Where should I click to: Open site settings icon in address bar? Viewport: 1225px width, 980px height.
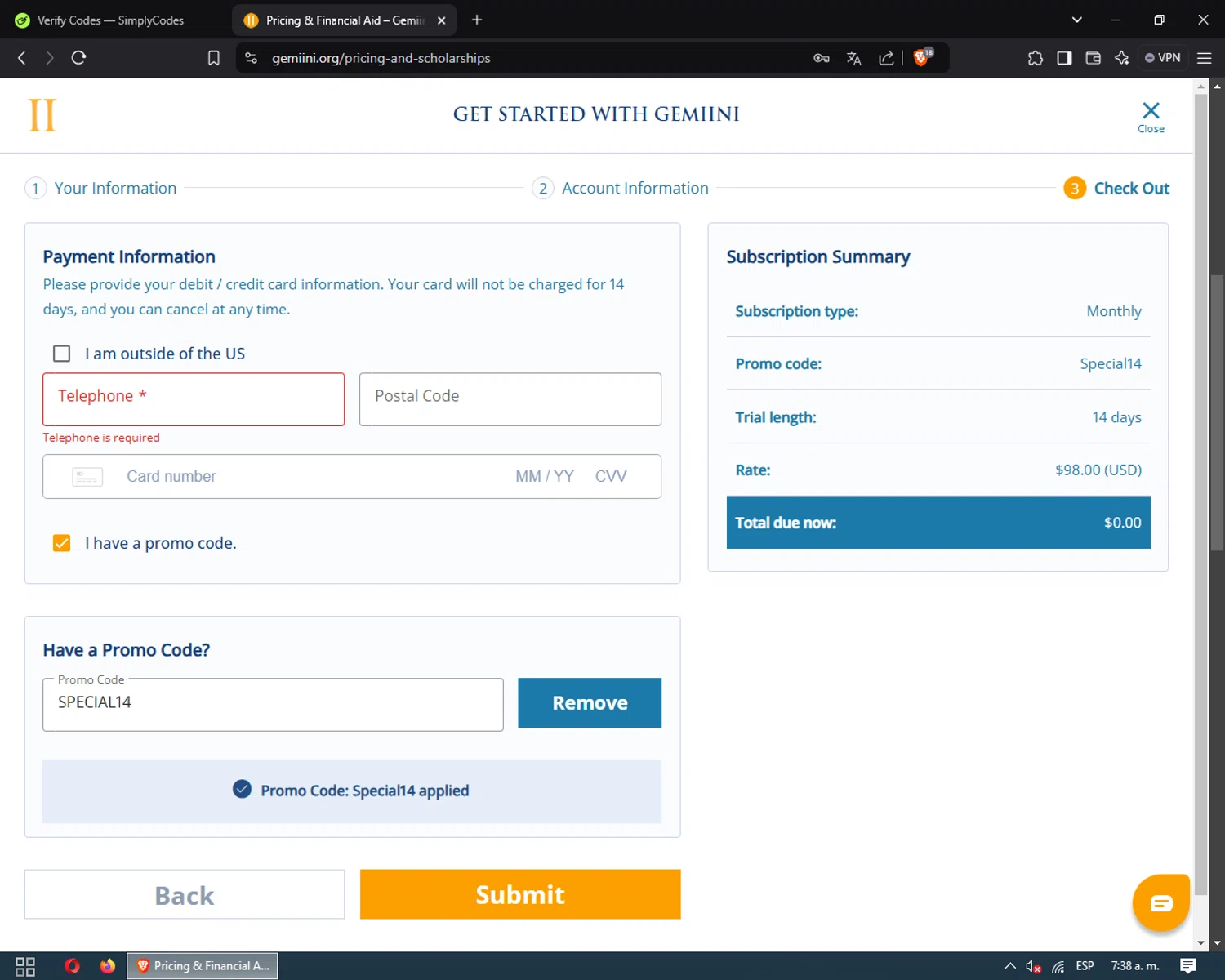click(252, 58)
